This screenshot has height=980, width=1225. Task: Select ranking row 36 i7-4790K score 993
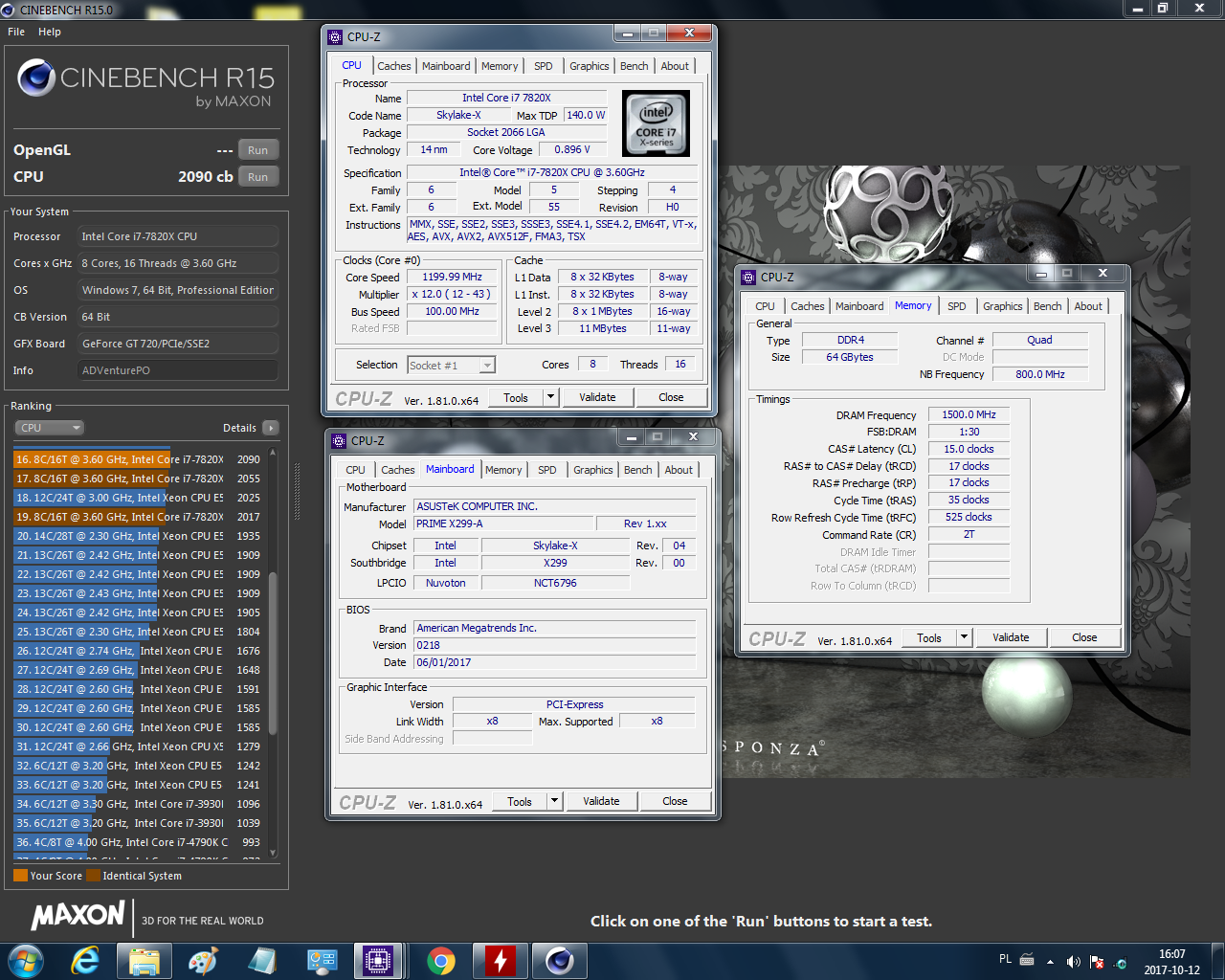point(140,842)
